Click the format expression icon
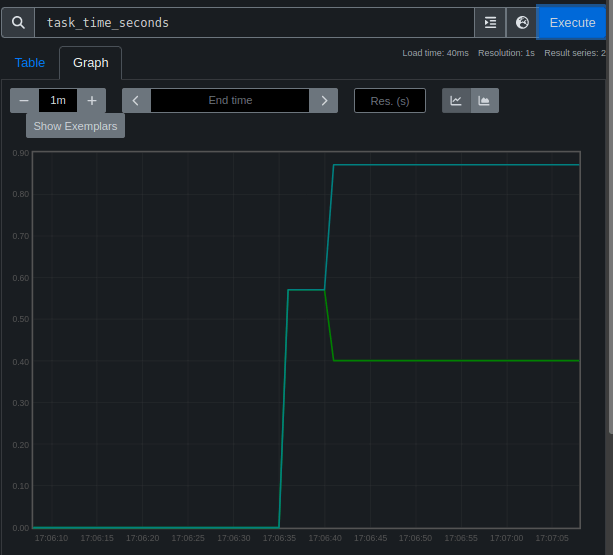Screen dimensions: 613x555 490,23
